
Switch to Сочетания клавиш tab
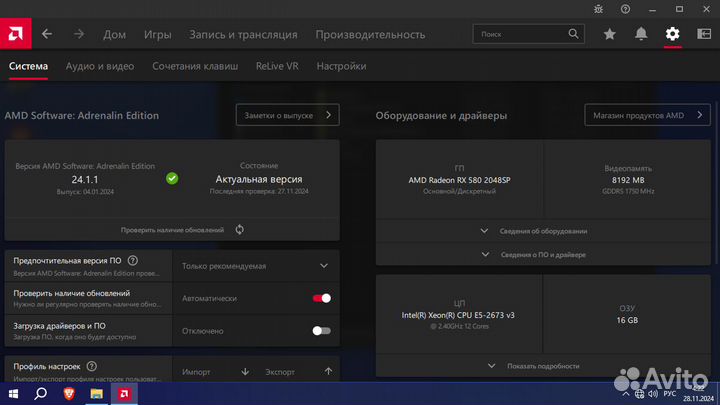[x=195, y=66]
